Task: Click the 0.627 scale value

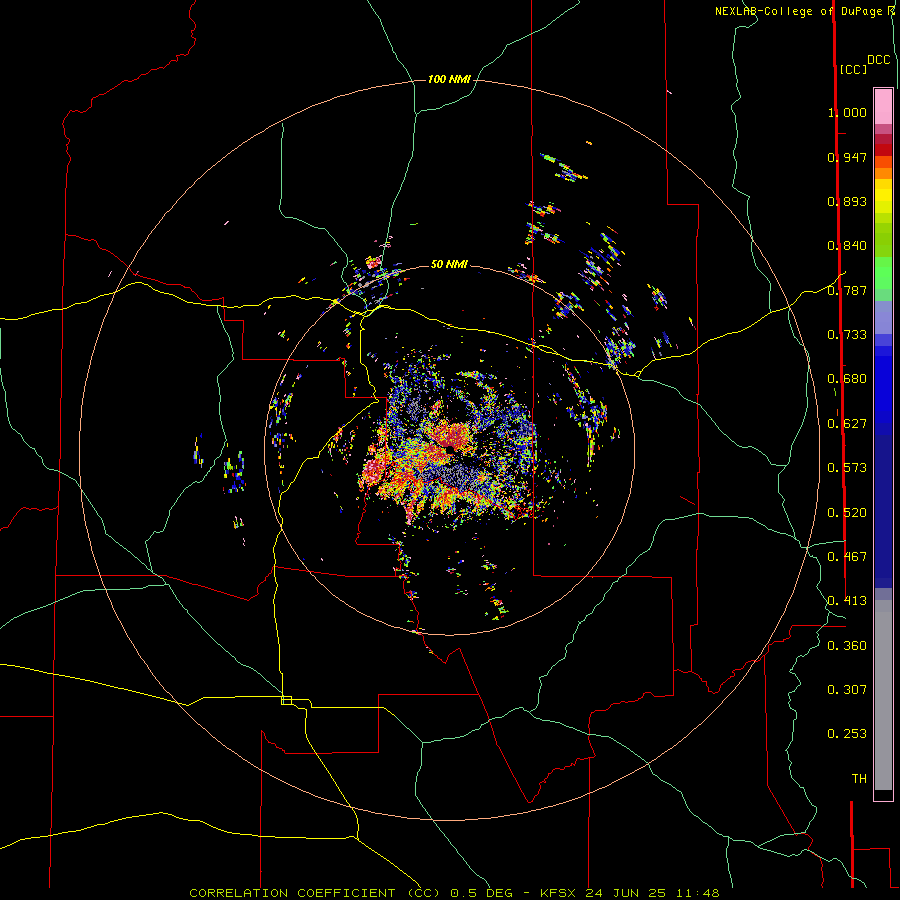Action: click(x=847, y=424)
